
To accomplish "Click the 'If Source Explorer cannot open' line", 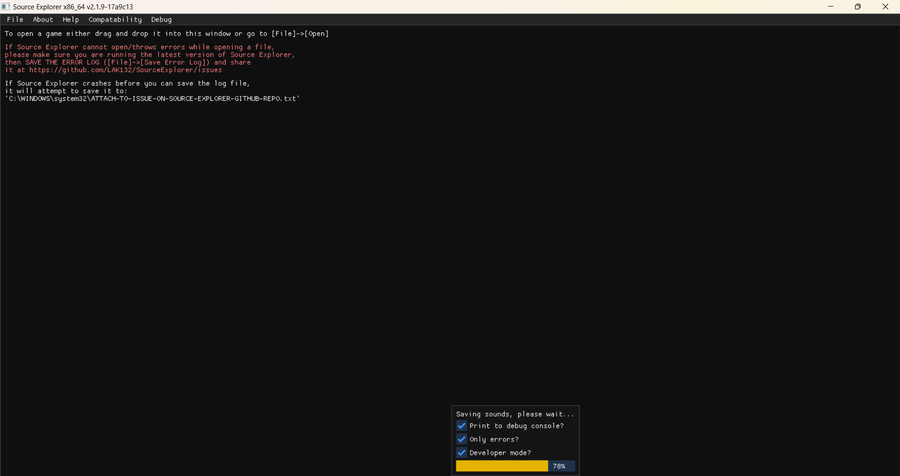I will [139, 47].
